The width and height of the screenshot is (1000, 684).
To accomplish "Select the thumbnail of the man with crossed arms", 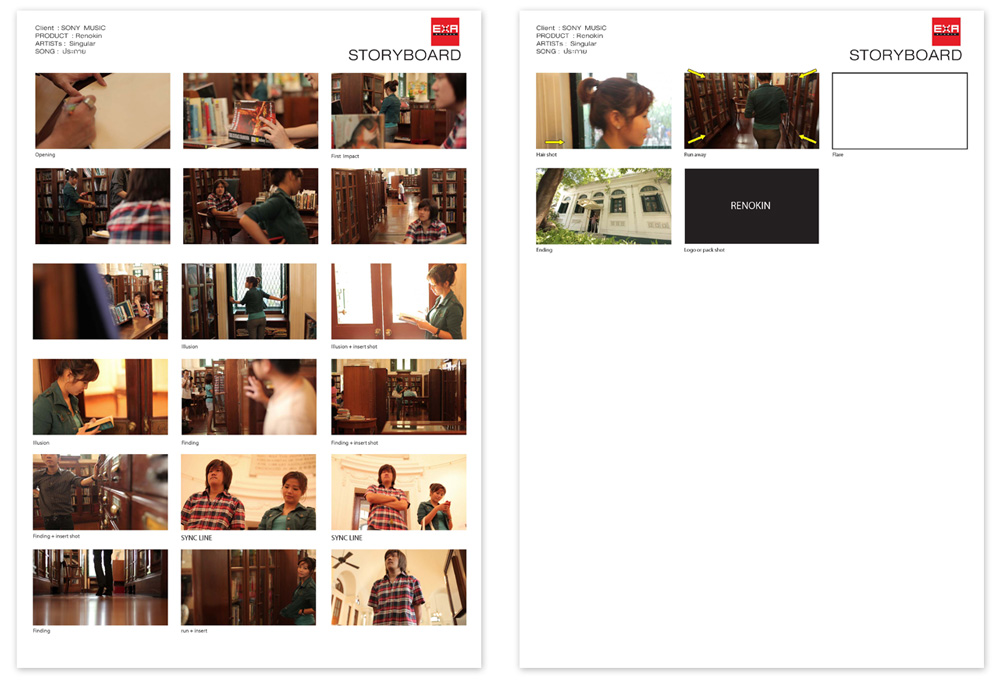I will (x=399, y=492).
